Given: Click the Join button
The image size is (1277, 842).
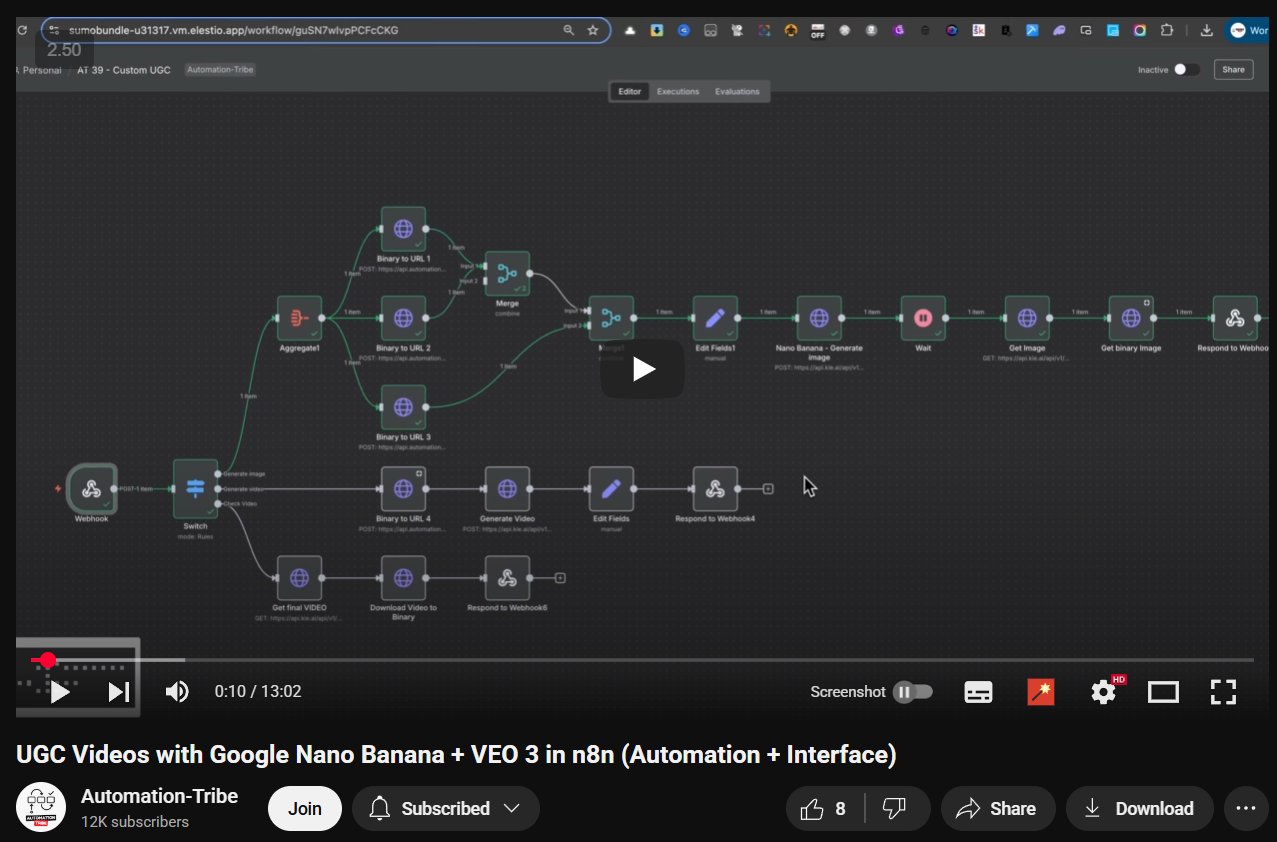Looking at the screenshot, I should [x=305, y=809].
